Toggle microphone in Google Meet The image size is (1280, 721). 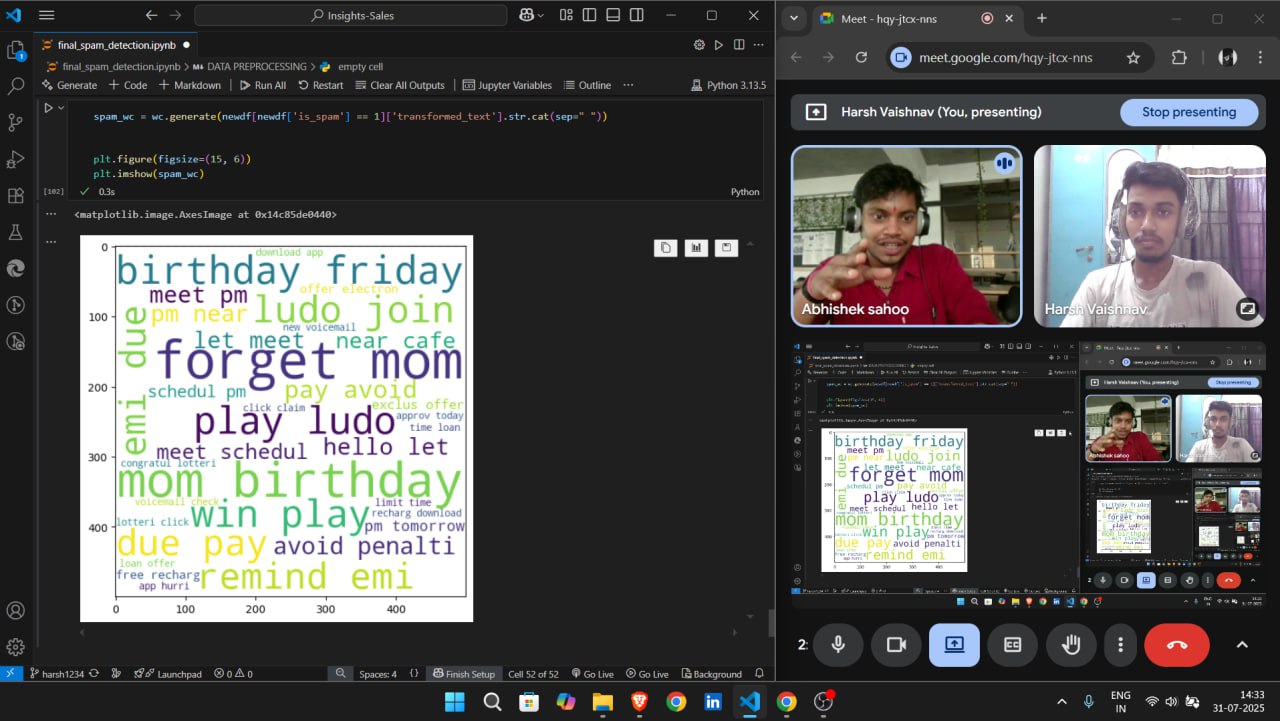838,645
